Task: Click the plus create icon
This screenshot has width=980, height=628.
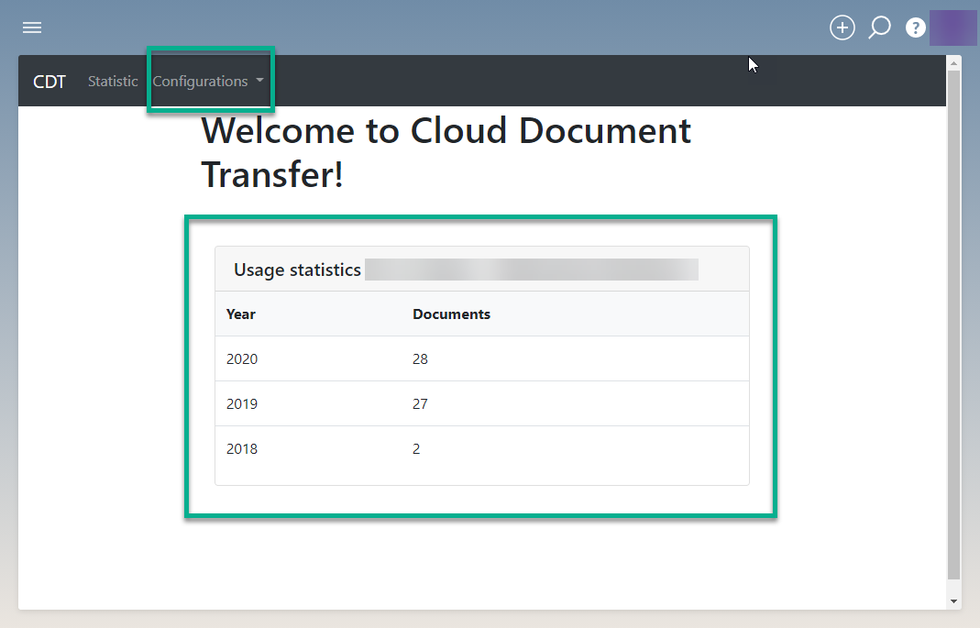Action: tap(842, 27)
